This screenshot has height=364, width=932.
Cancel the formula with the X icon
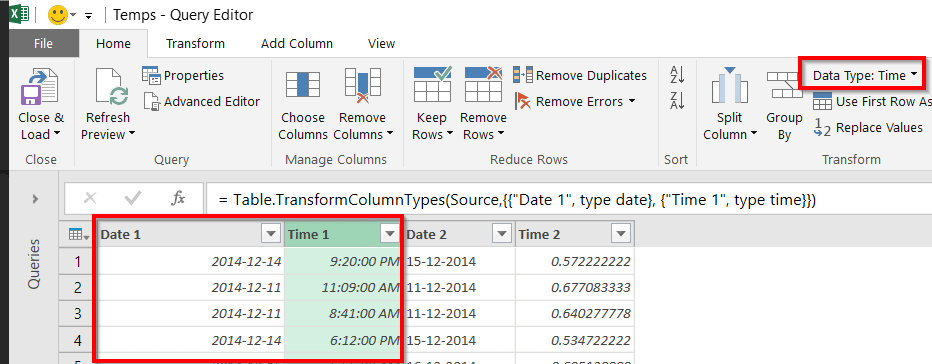pyautogui.click(x=90, y=199)
